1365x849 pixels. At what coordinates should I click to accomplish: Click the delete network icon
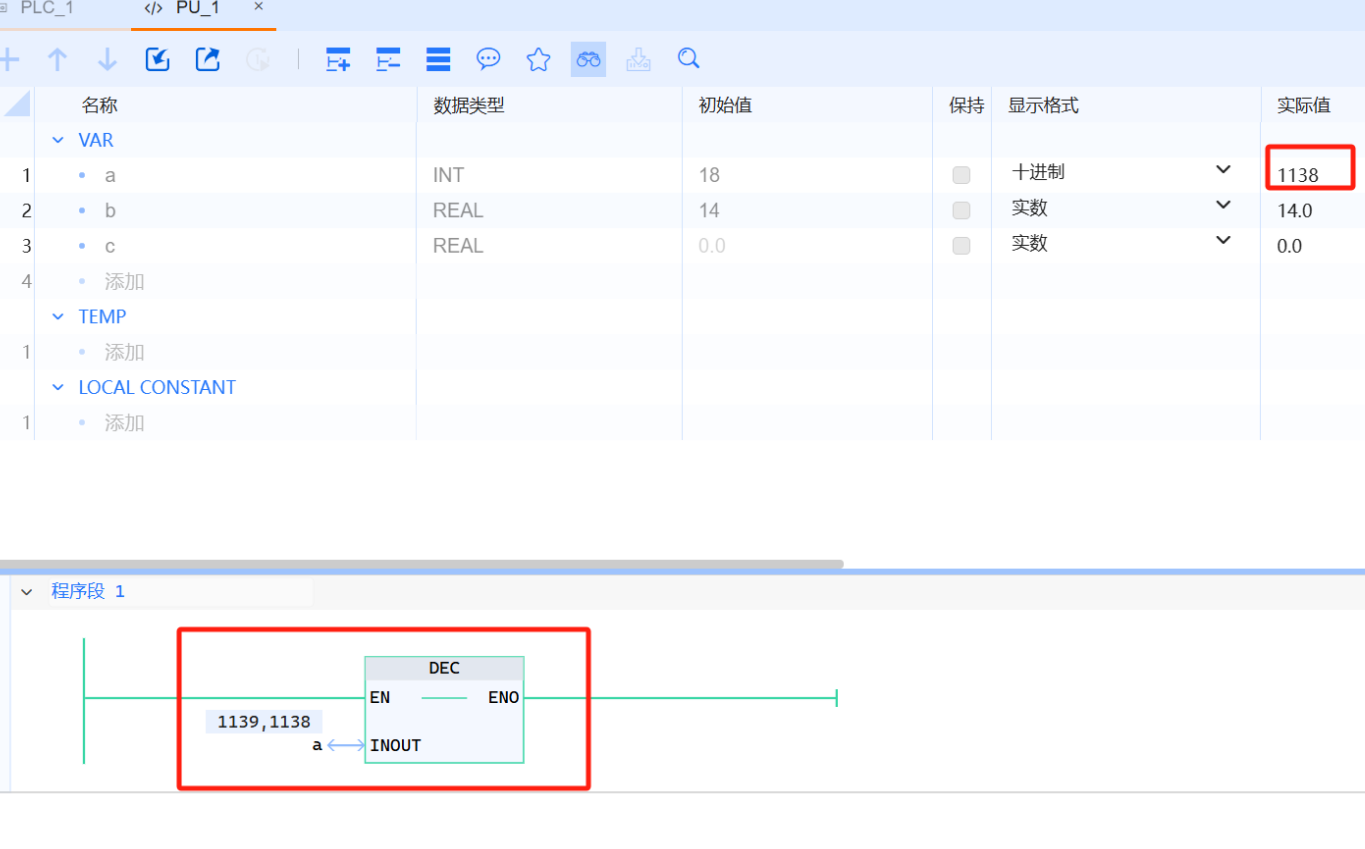(x=388, y=60)
